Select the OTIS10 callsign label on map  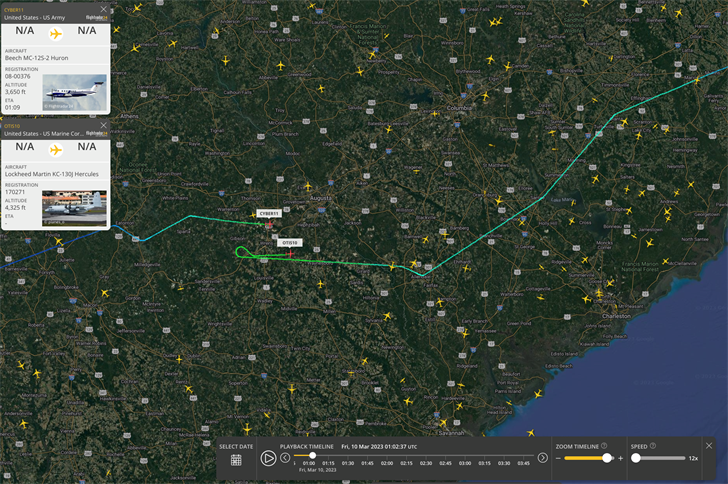click(x=290, y=242)
